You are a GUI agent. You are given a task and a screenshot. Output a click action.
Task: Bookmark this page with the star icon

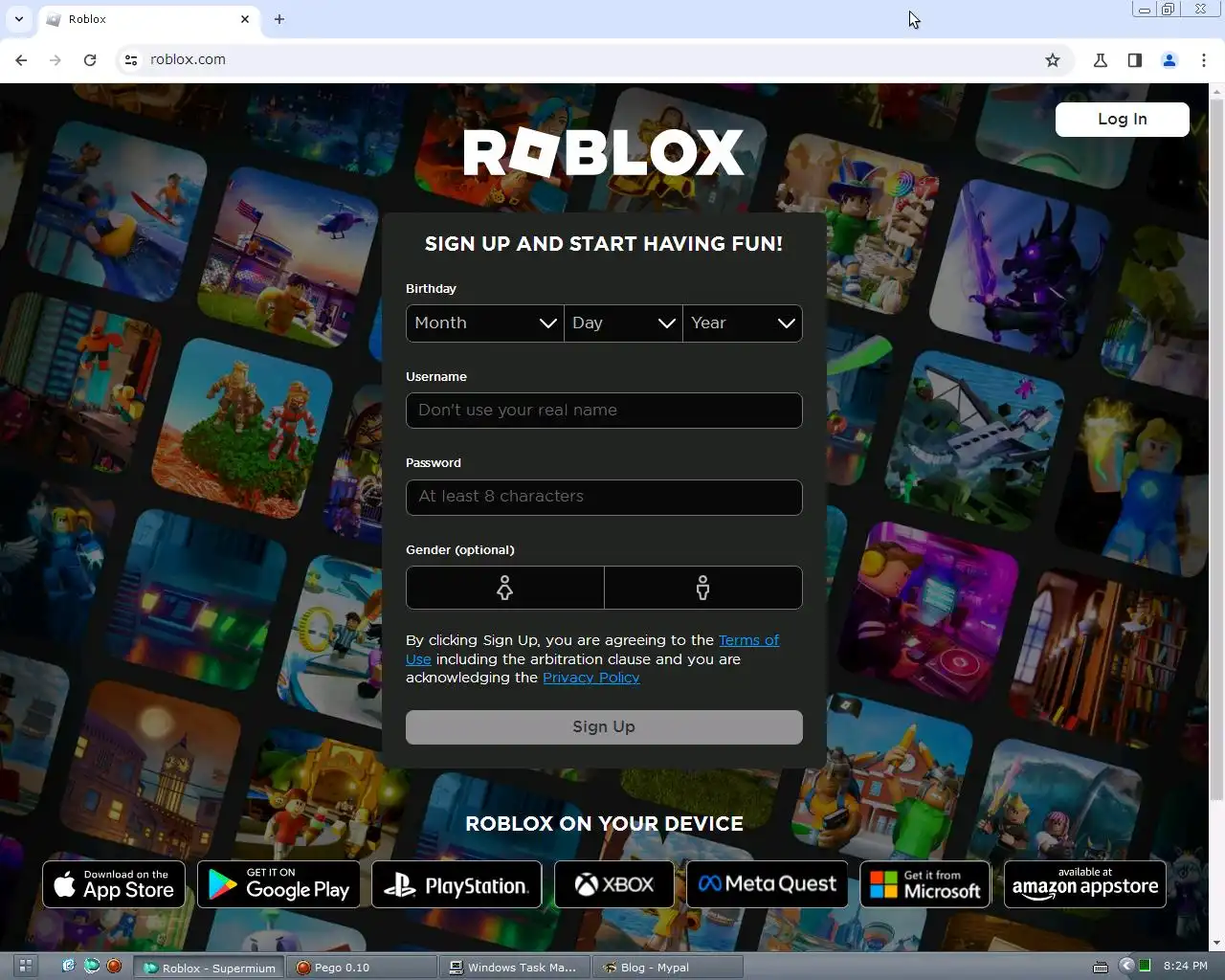(x=1053, y=59)
